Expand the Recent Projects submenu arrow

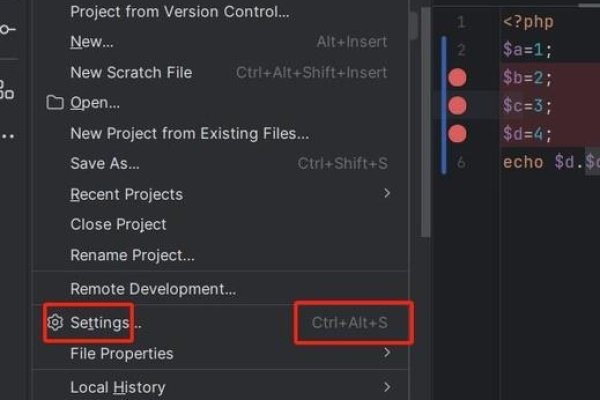[387, 193]
